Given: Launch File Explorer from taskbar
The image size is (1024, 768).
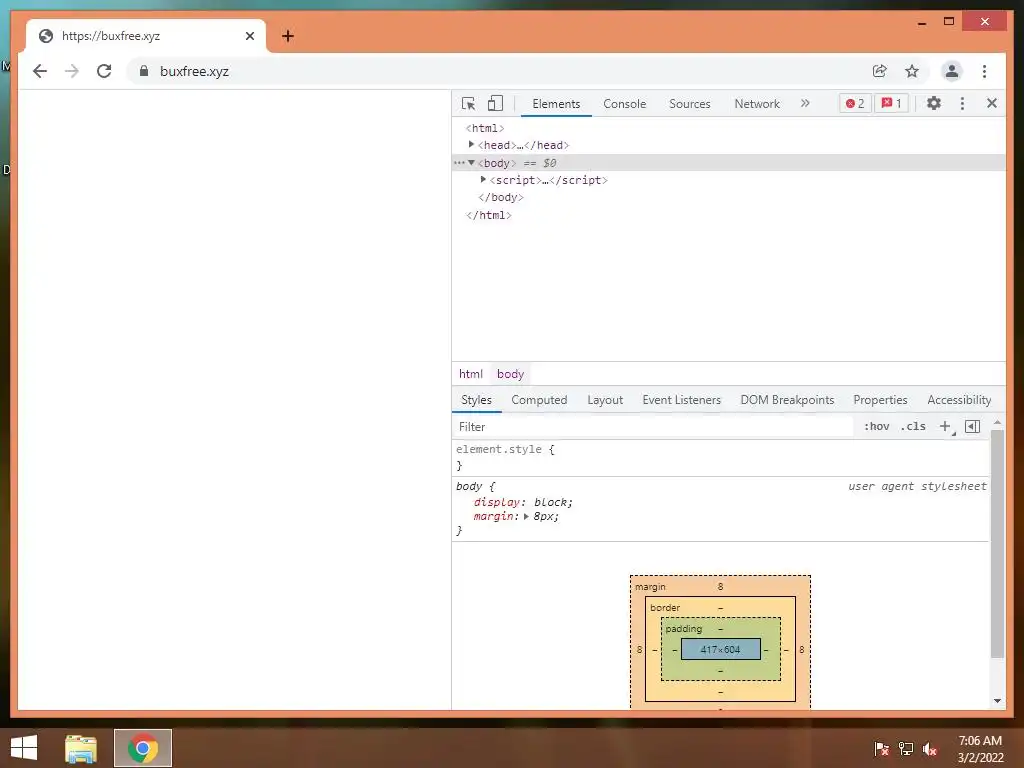Looking at the screenshot, I should [x=81, y=748].
